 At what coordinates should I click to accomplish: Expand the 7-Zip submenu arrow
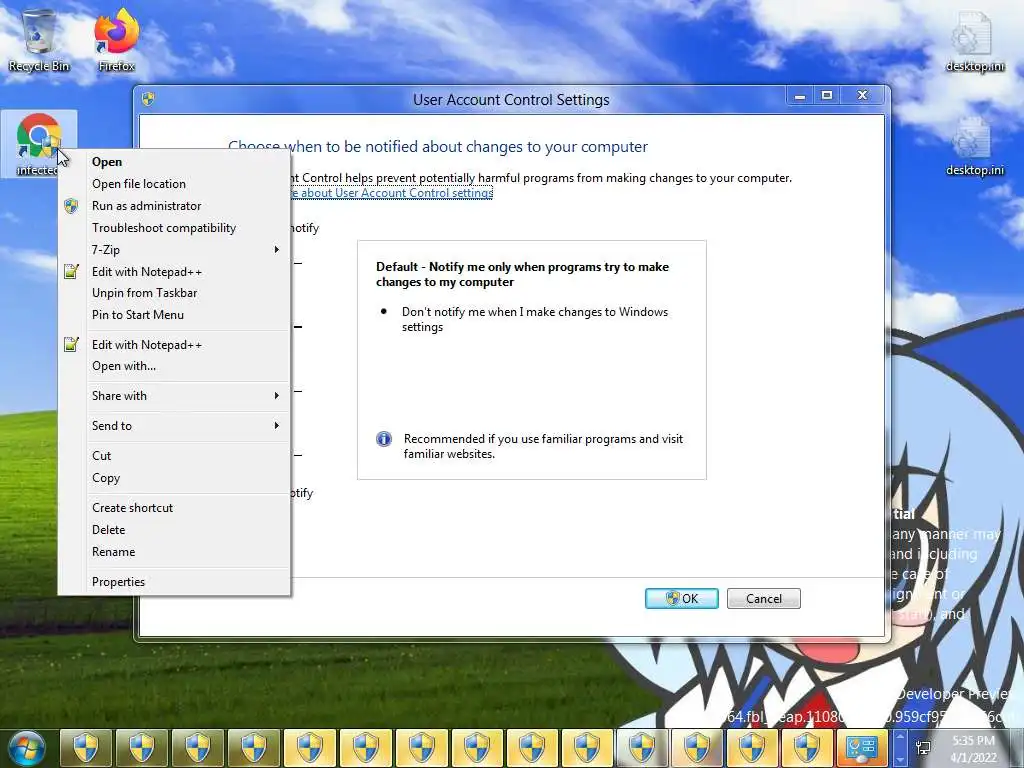277,249
